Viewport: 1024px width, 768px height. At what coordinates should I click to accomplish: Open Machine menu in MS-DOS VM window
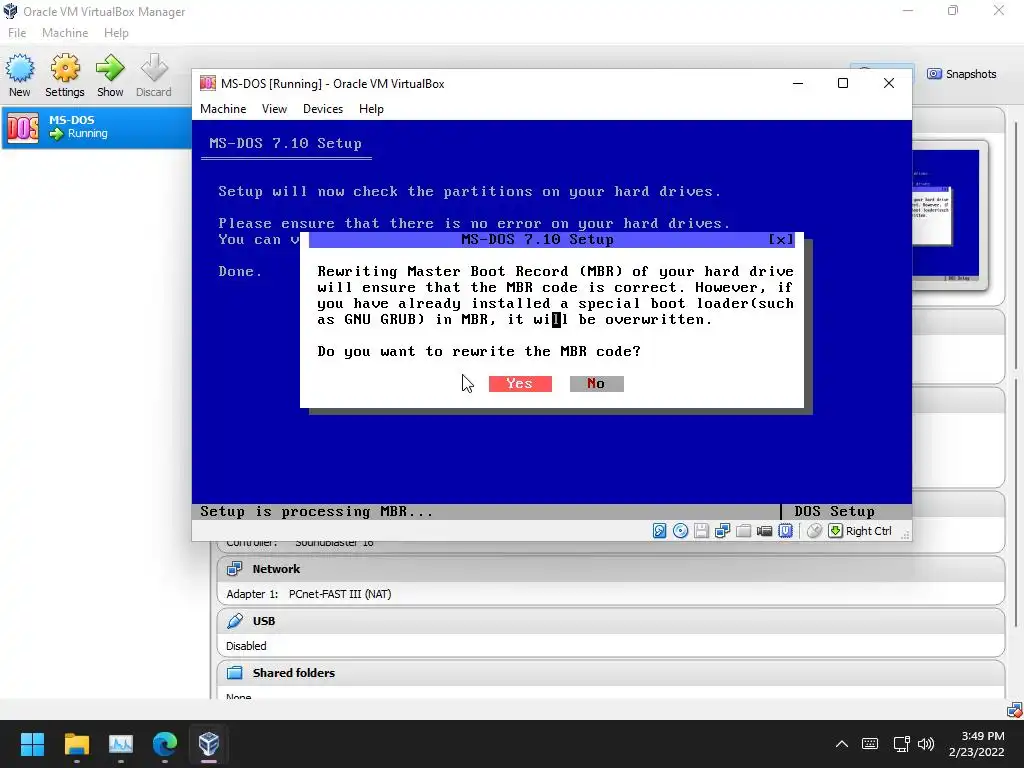(223, 109)
